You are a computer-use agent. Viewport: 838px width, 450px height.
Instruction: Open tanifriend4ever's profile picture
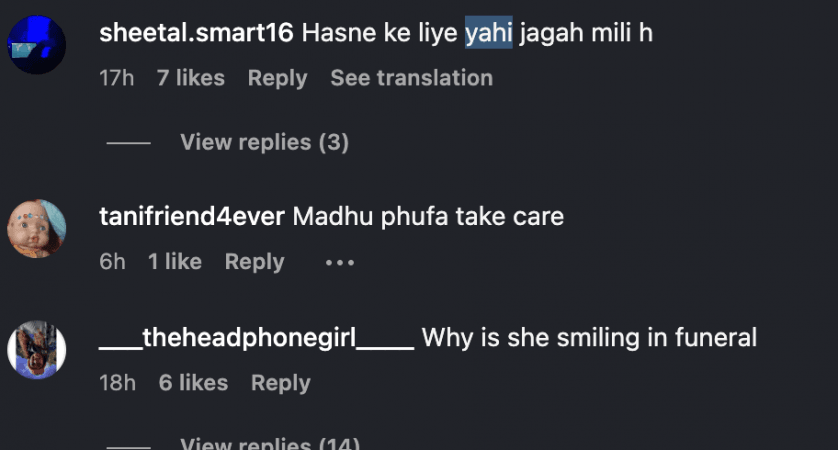point(36,229)
